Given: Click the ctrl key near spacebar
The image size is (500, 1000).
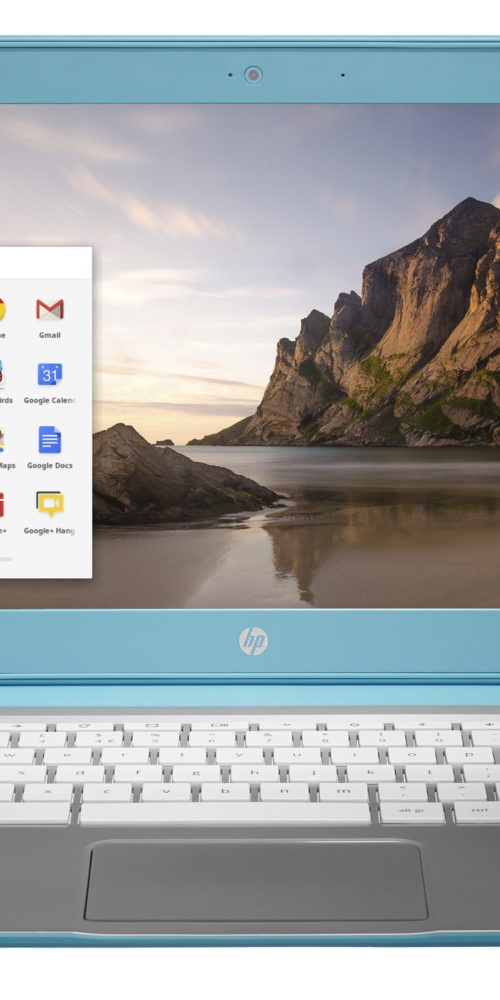Looking at the screenshot, I should pyautogui.click(x=477, y=812).
